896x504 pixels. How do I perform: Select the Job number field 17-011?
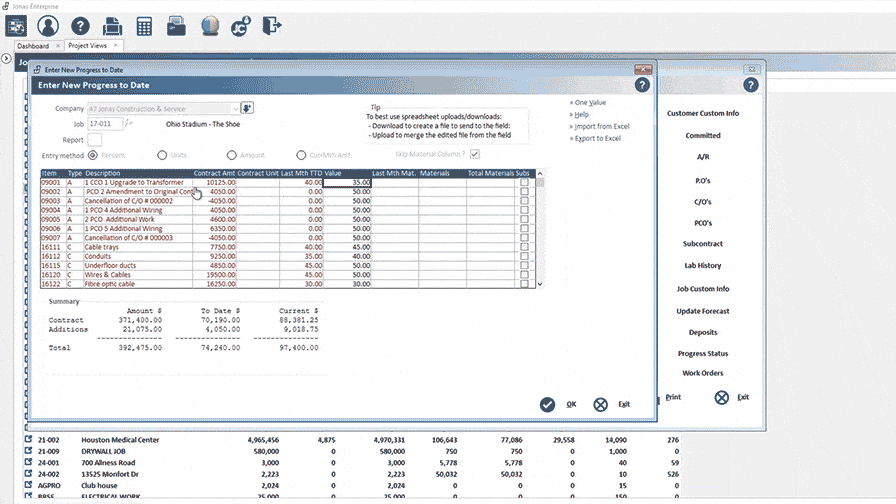[105, 123]
